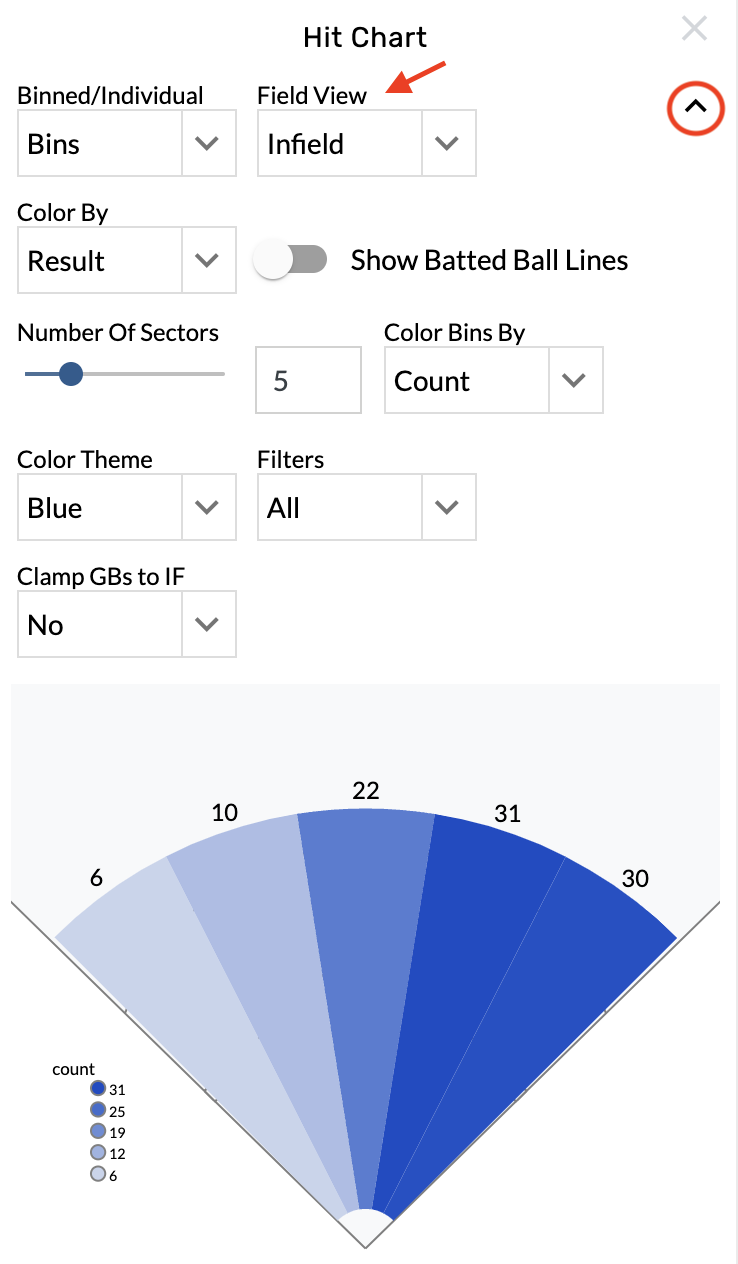This screenshot has height=1264, width=738.
Task: Open the Binned/Individual dropdown
Action: tap(127, 144)
